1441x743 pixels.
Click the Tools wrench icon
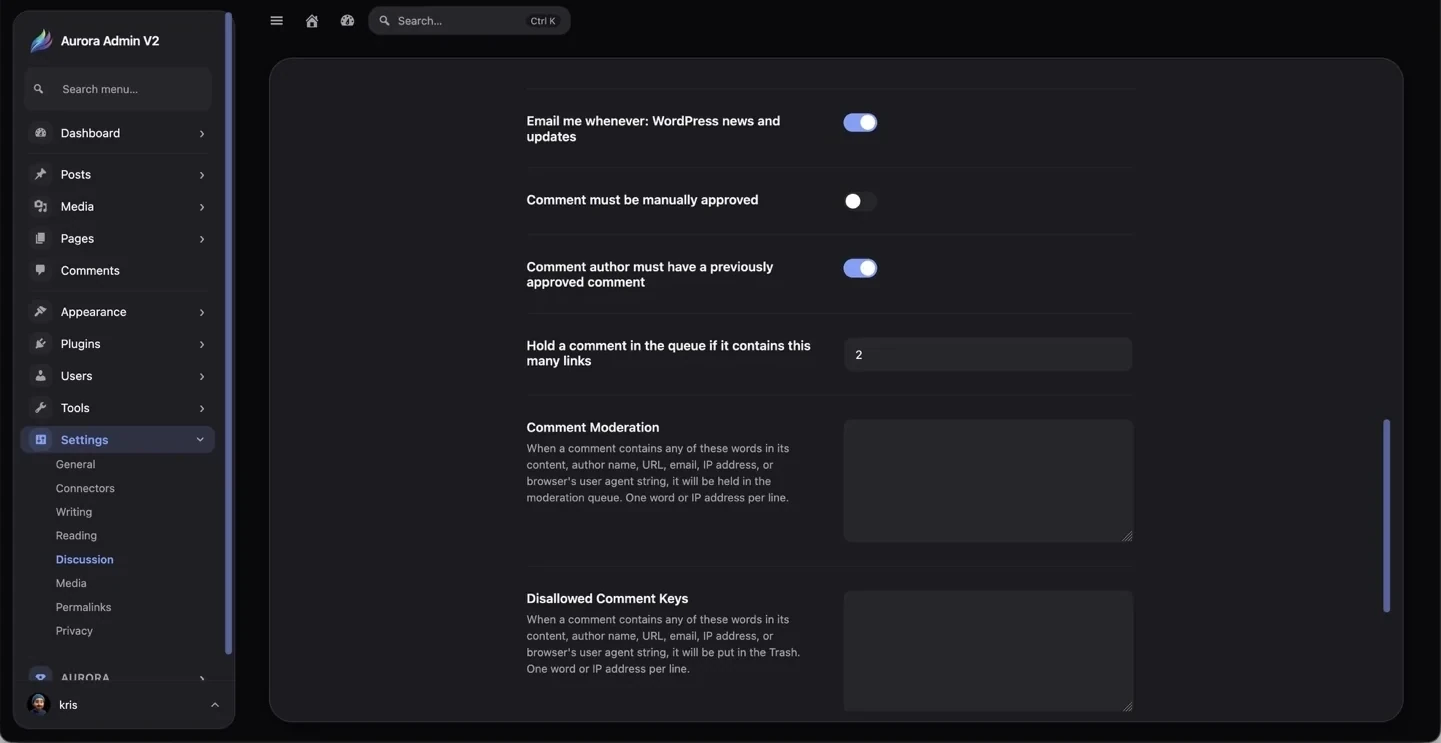(41, 407)
